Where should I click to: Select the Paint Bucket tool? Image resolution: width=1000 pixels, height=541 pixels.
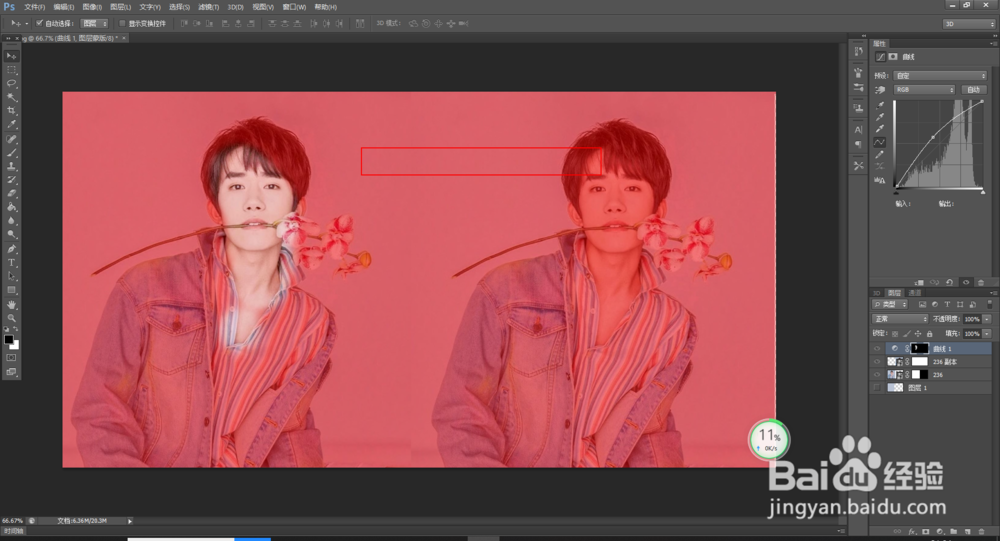[x=11, y=207]
